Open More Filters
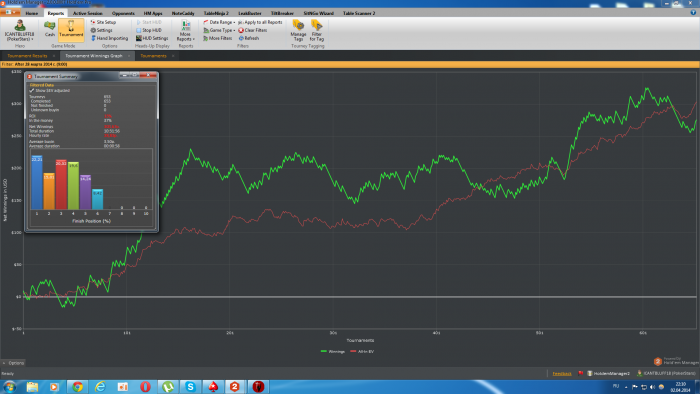 217,38
